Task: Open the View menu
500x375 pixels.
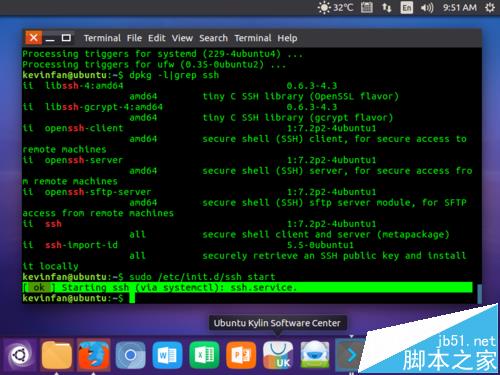Action: coord(182,38)
